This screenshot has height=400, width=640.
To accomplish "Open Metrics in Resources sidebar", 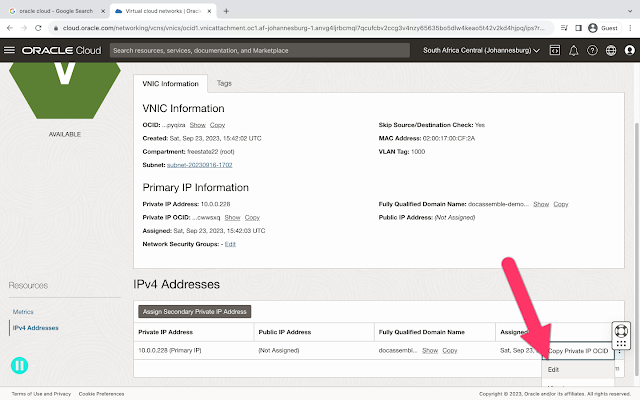I will [x=23, y=312].
